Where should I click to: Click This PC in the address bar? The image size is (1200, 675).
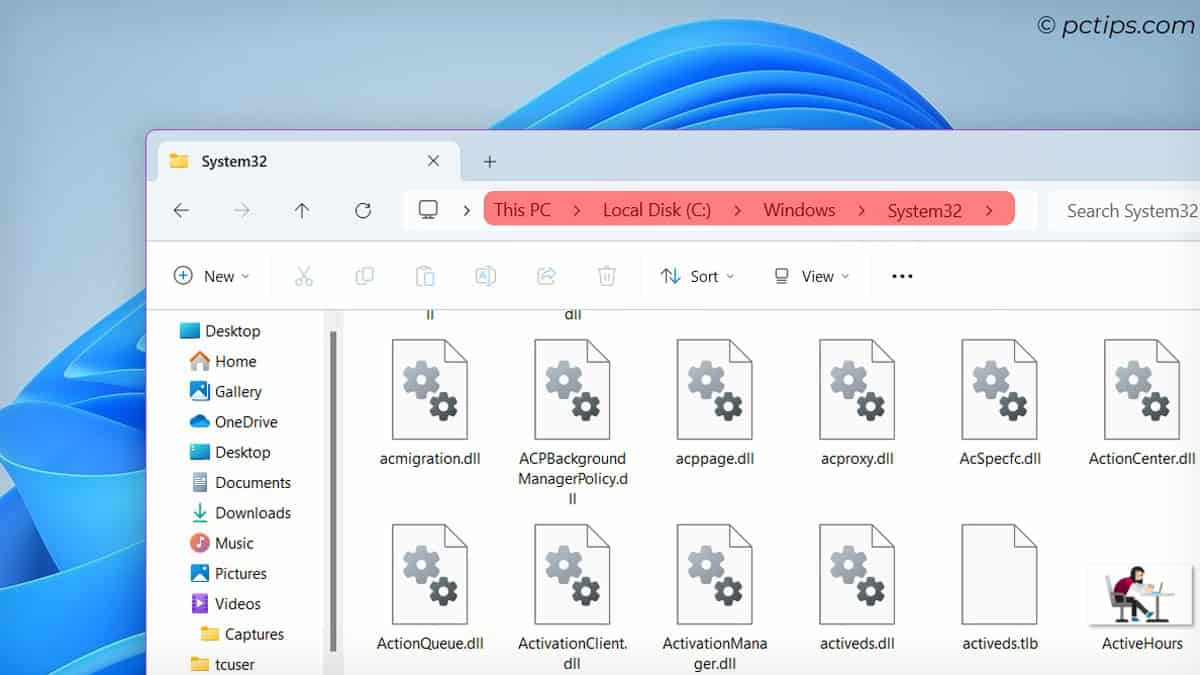(523, 210)
